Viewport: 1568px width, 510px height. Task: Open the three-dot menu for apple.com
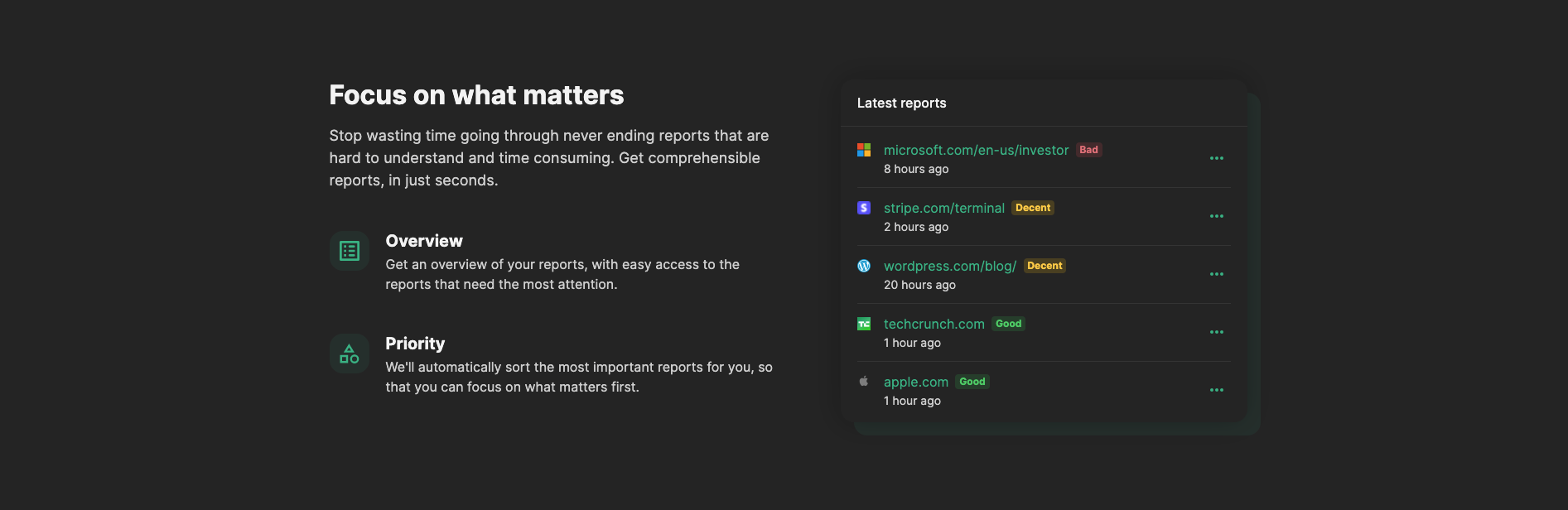1216,390
